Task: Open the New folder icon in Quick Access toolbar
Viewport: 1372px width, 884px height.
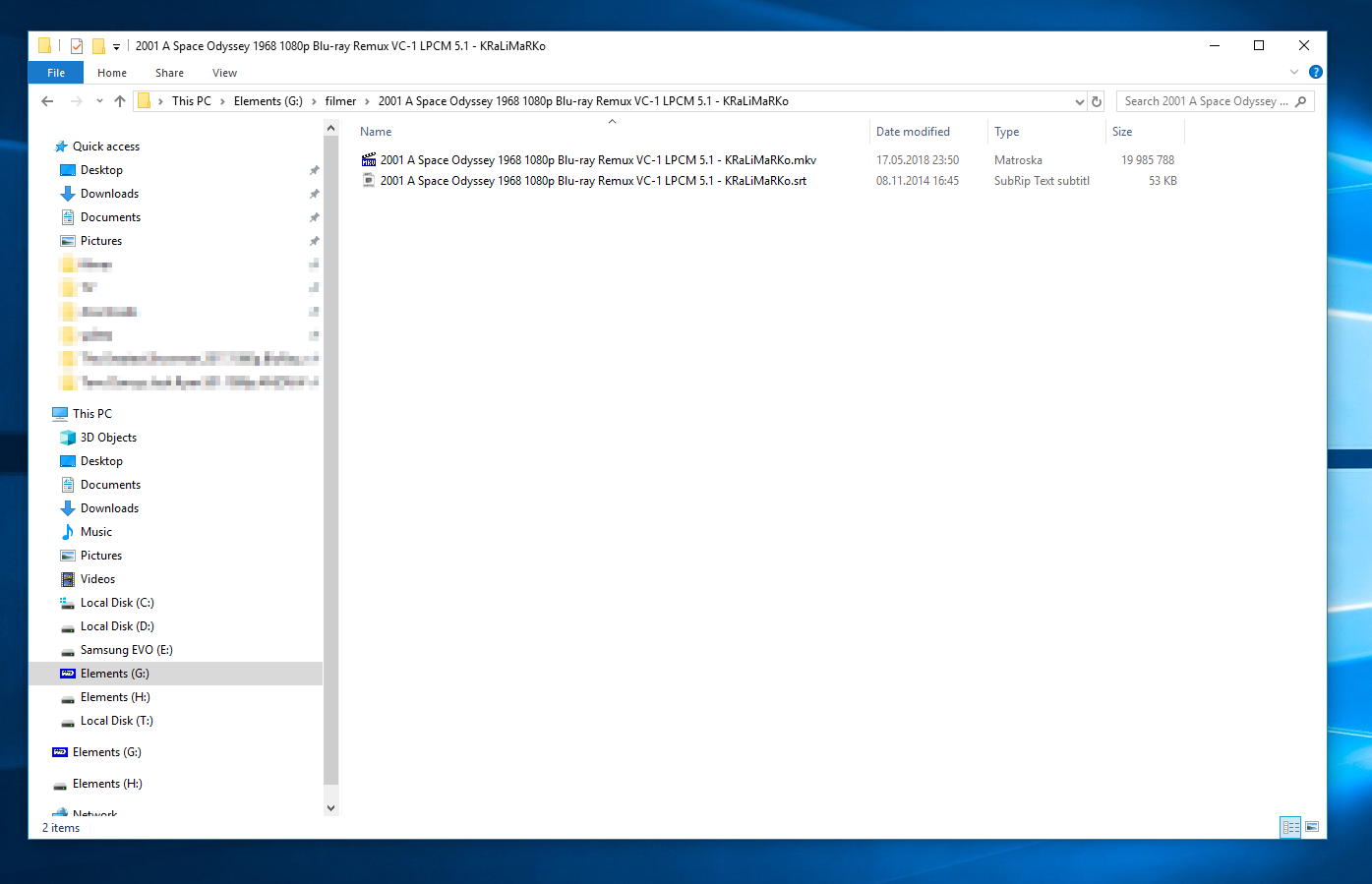Action: tap(98, 45)
